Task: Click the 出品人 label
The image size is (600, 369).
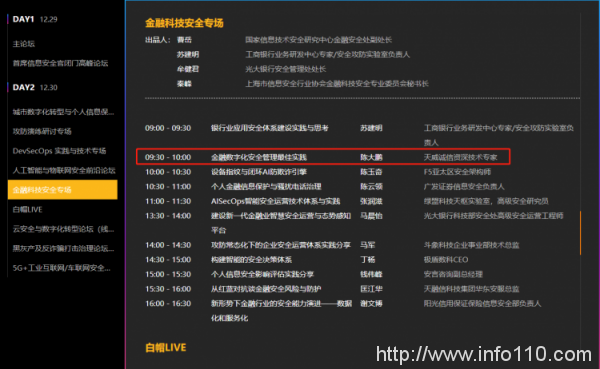Action: 158,40
